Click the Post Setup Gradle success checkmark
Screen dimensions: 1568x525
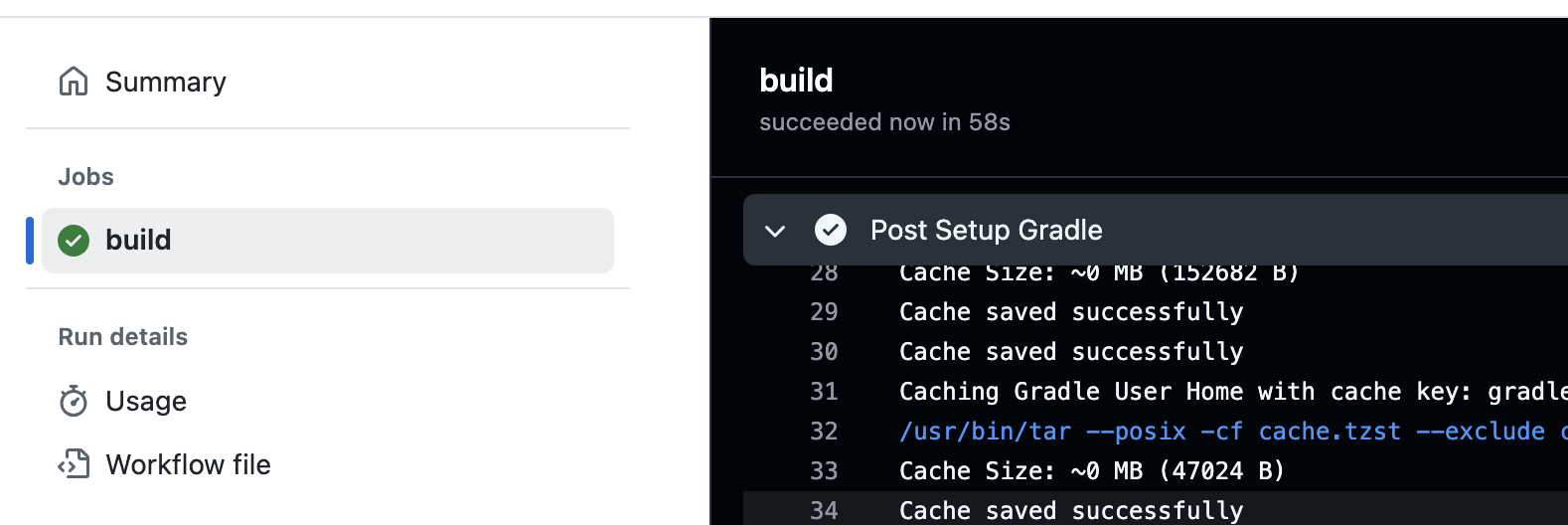coord(831,230)
